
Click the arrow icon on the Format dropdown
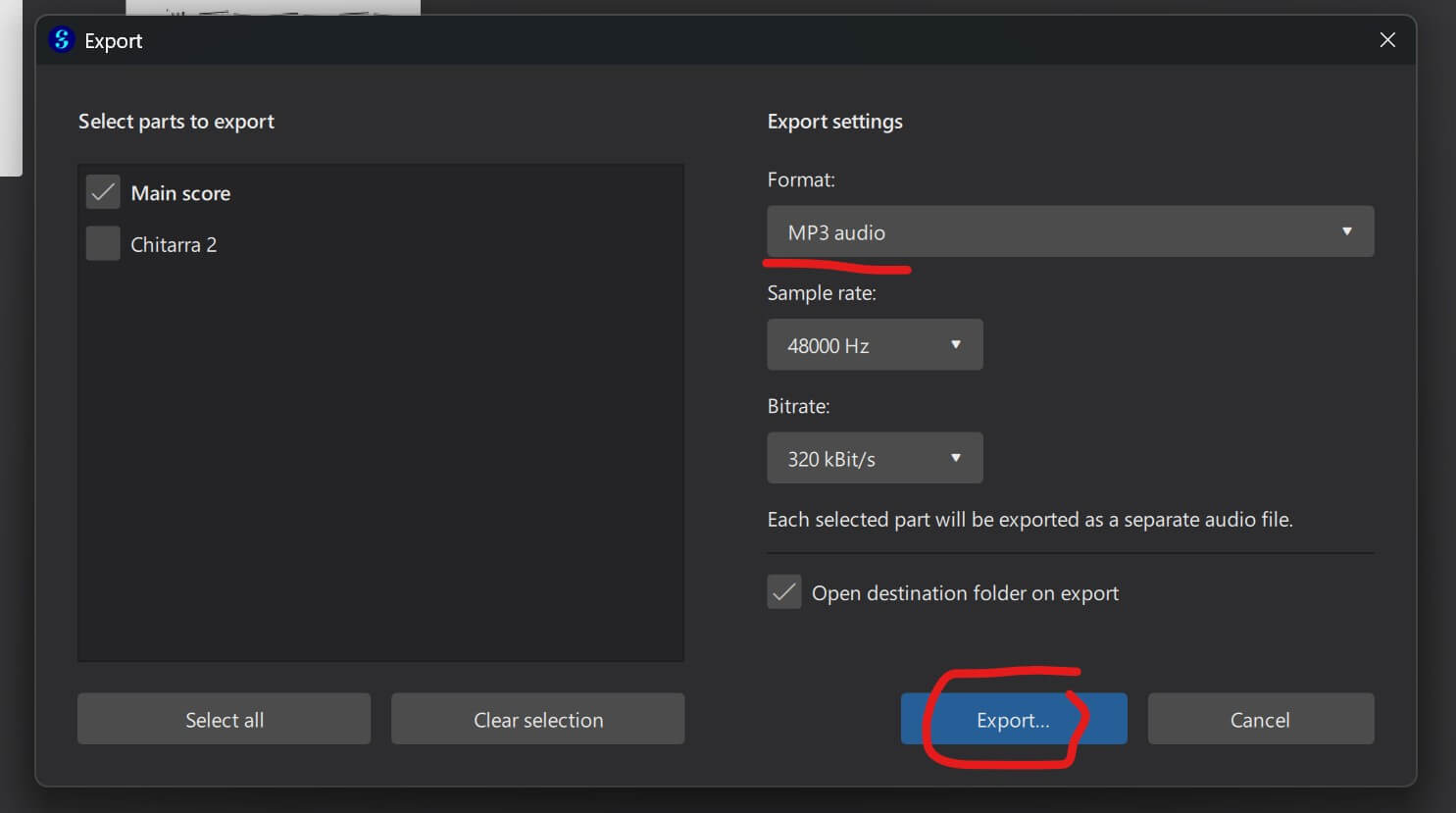pos(1346,232)
